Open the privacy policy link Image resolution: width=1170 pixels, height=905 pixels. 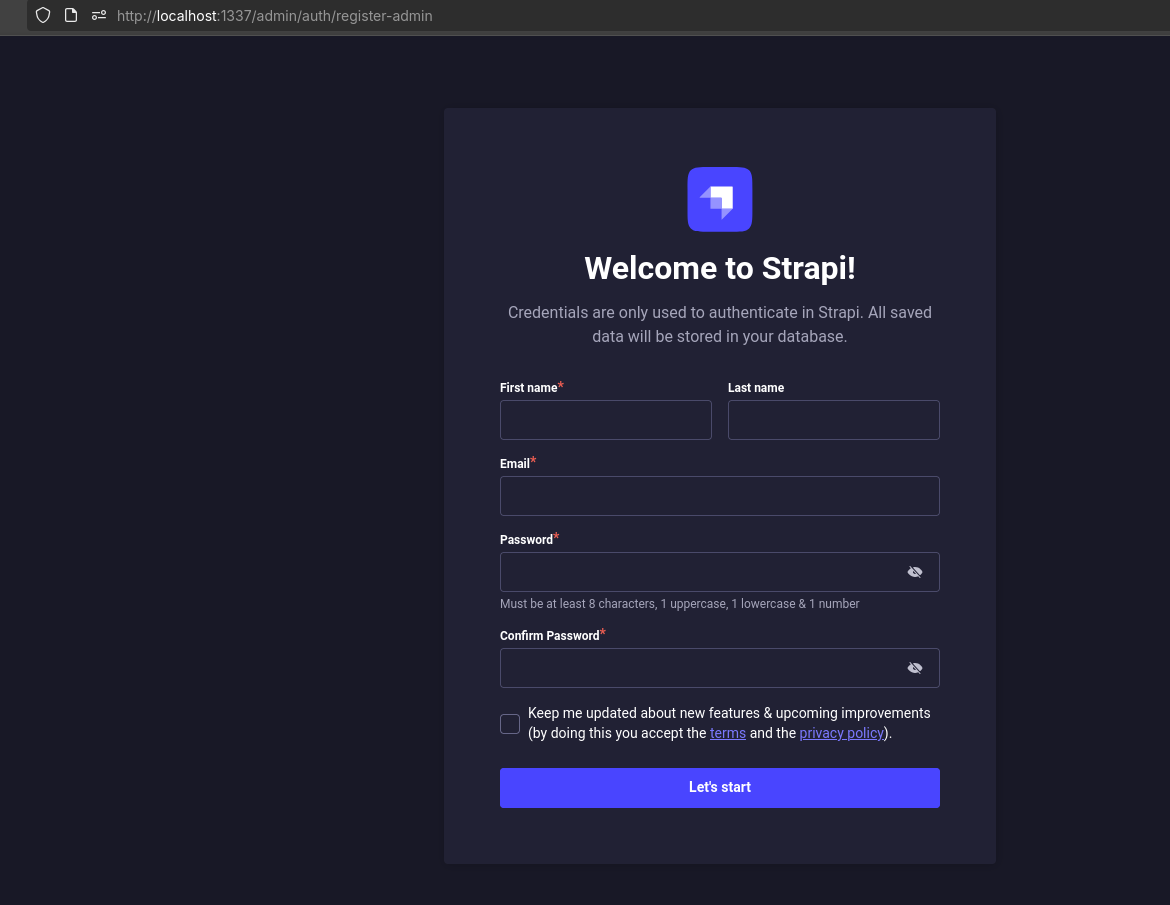click(841, 733)
